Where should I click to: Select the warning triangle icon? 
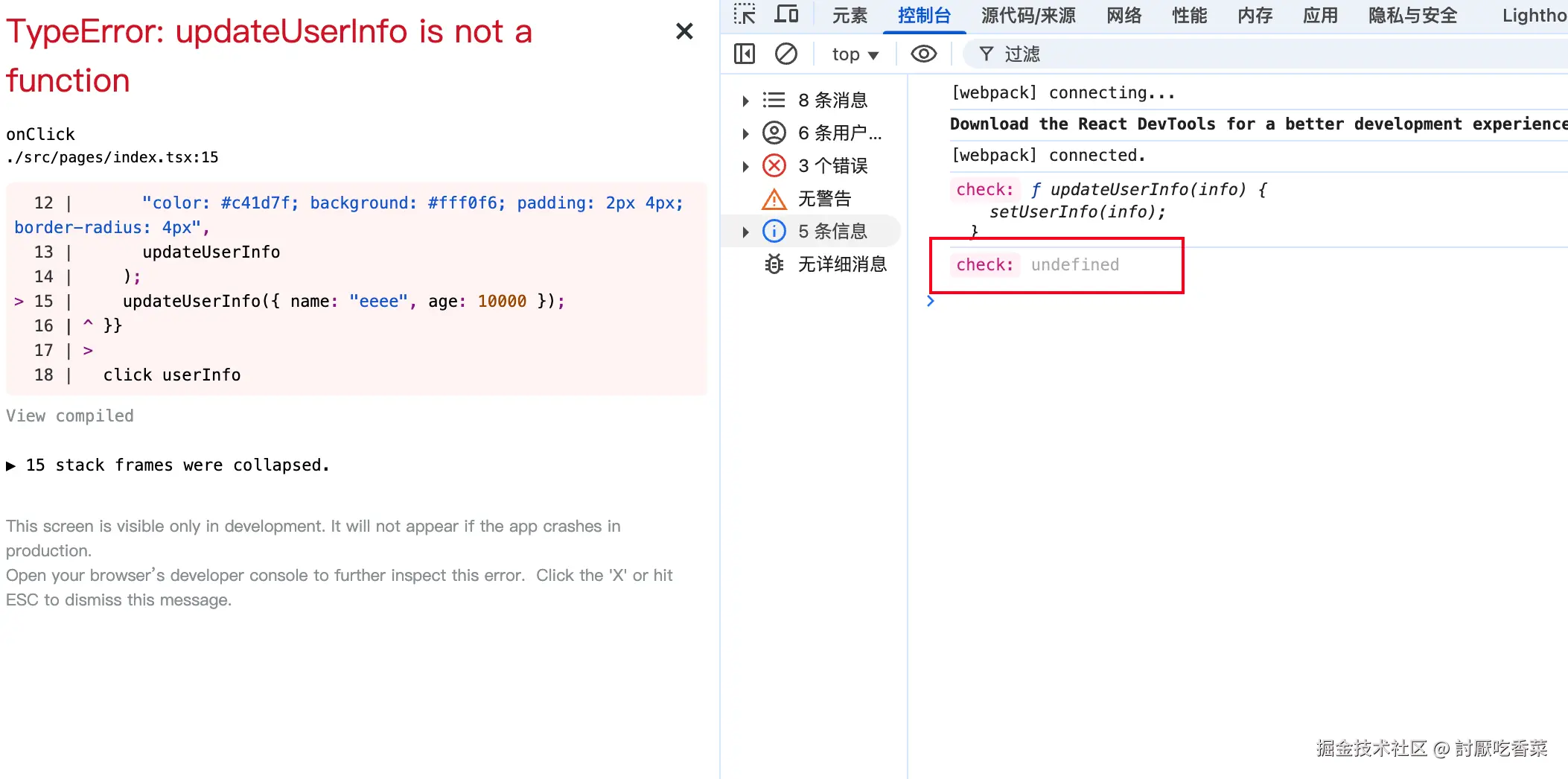(x=774, y=199)
